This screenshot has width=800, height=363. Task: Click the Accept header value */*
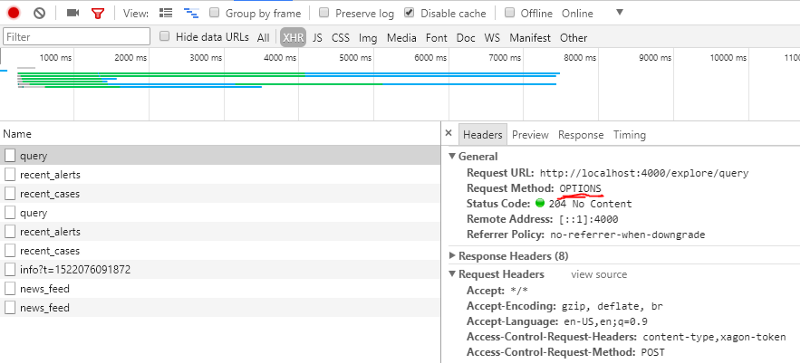point(519,291)
